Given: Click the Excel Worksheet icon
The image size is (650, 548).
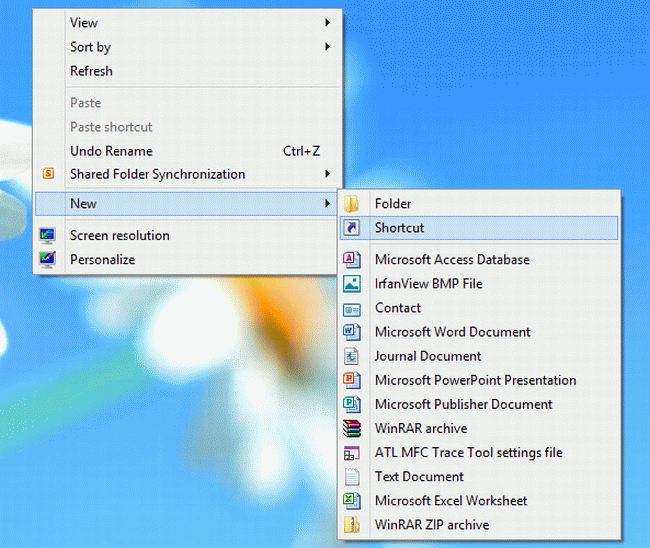Looking at the screenshot, I should coord(352,501).
